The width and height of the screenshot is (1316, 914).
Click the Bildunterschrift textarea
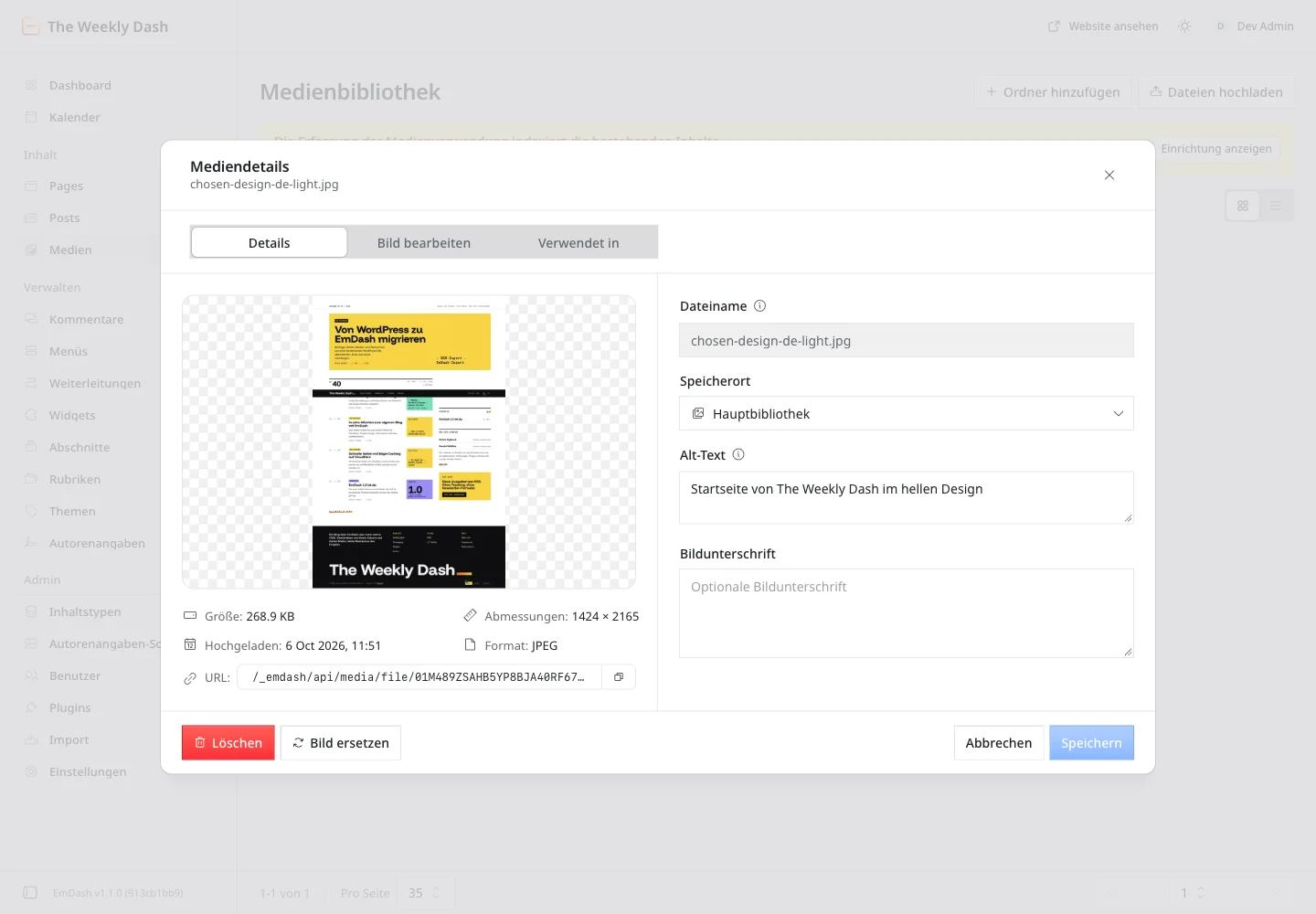pos(907,613)
